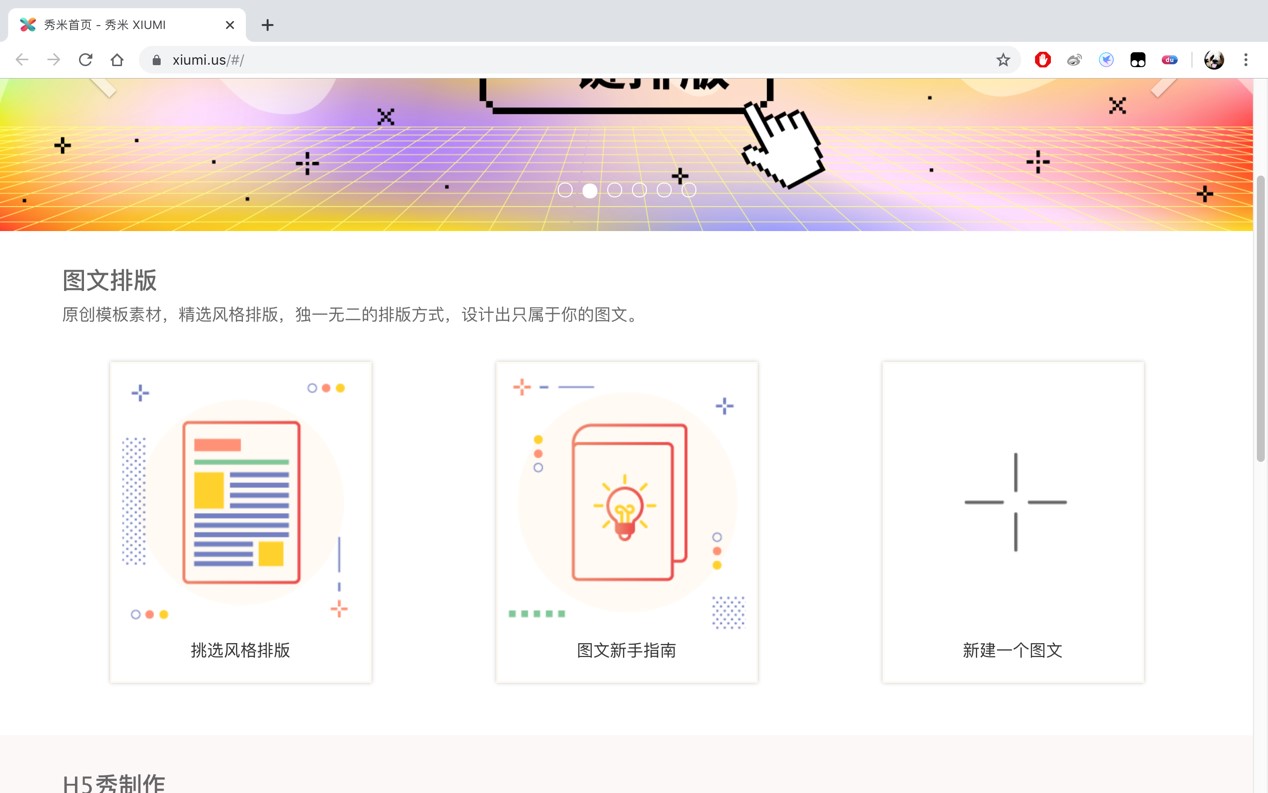The height and width of the screenshot is (793, 1268).
Task: Go to the previous banner slide
Action: 101,86
